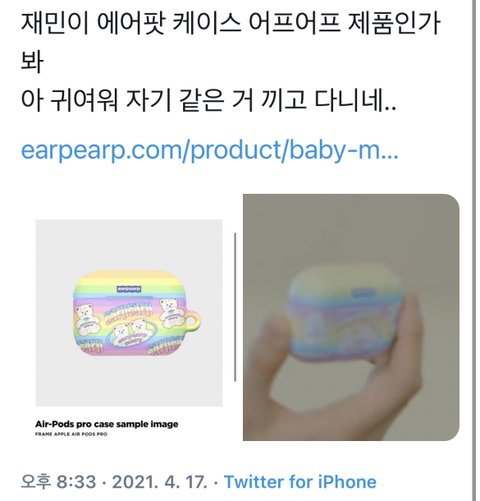Open the photo of hand holding case
Image resolution: width=480 pixels, height=501 pixels.
coord(351,317)
